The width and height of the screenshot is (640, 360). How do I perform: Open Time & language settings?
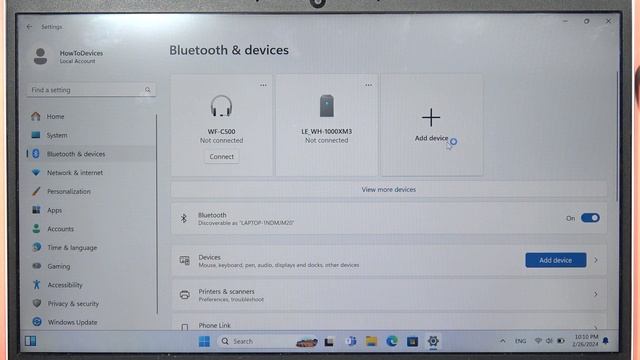coord(90,248)
